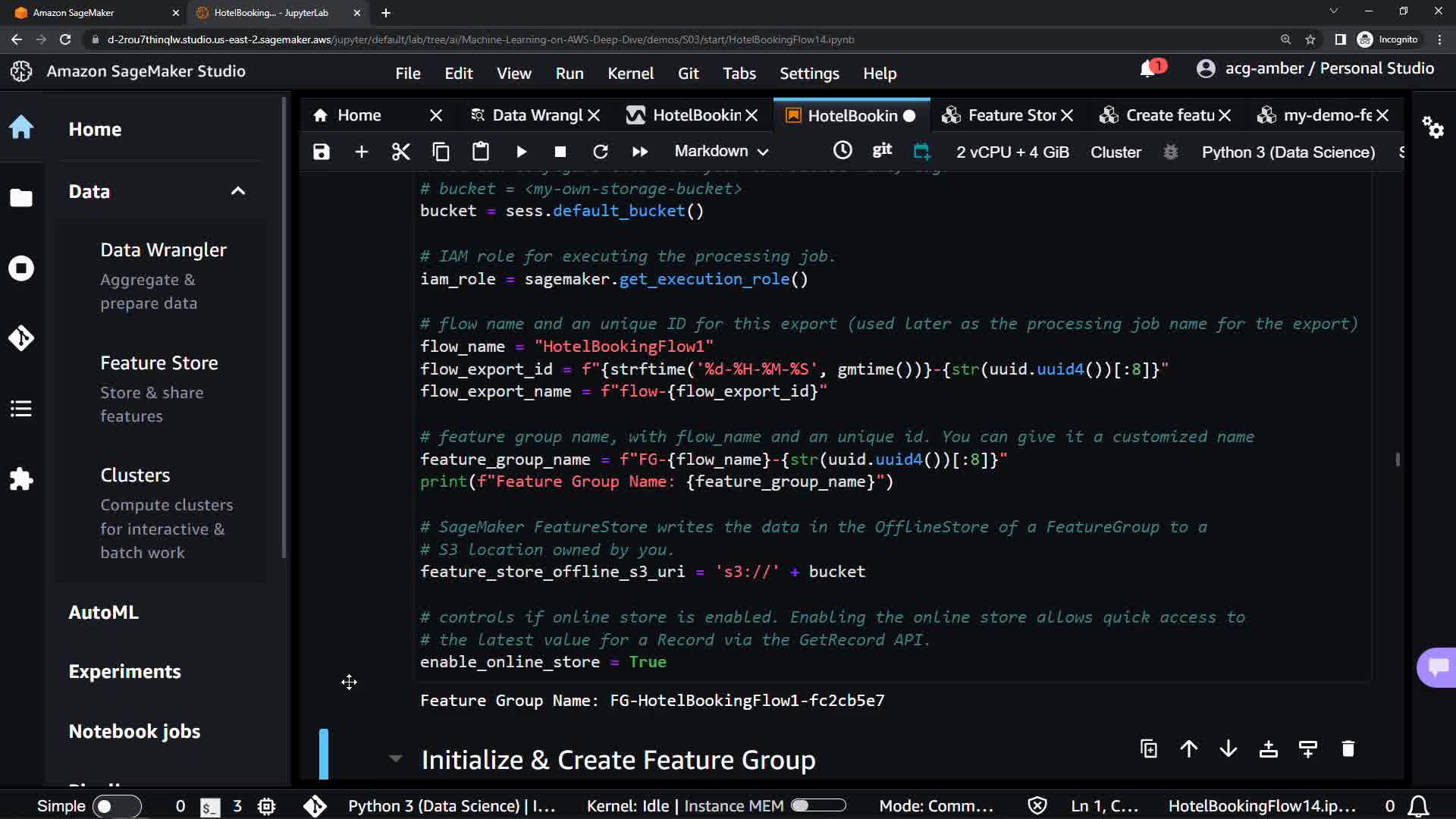1456x819 pixels.
Task: Click the Python 3 (Data Science) kernel button
Action: pos(1288,152)
